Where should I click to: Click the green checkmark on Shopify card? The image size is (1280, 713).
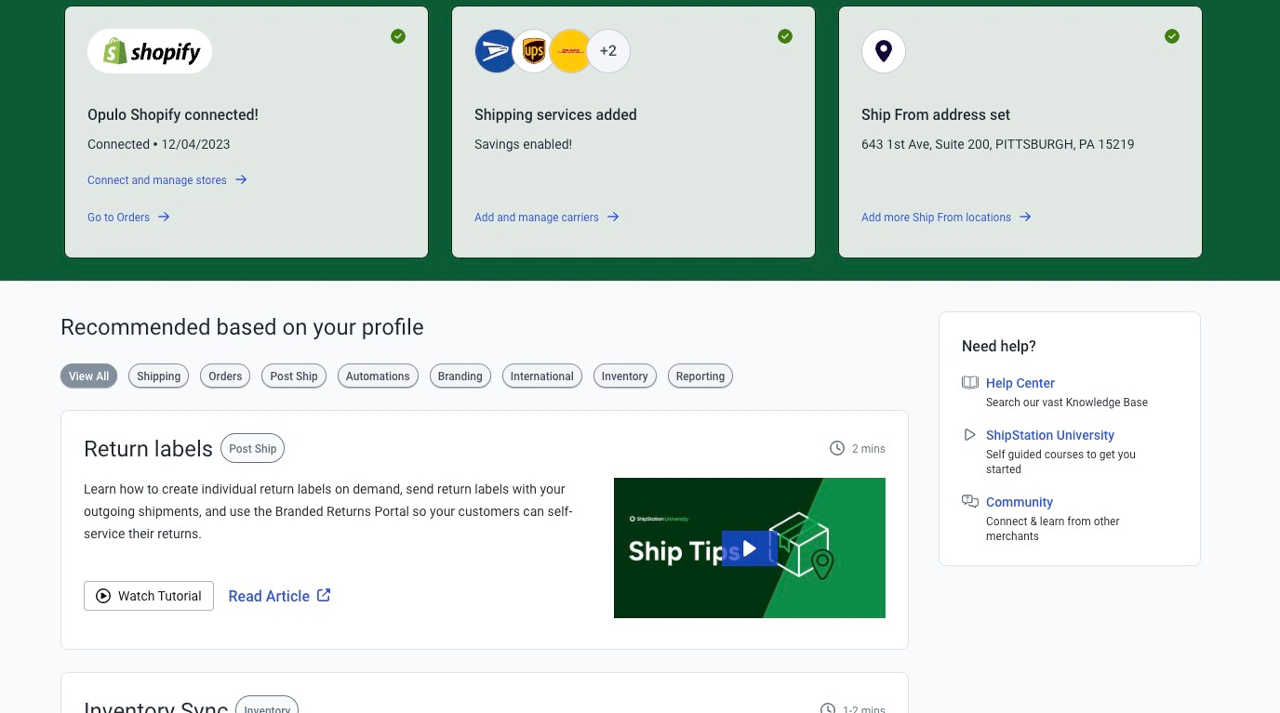[398, 36]
